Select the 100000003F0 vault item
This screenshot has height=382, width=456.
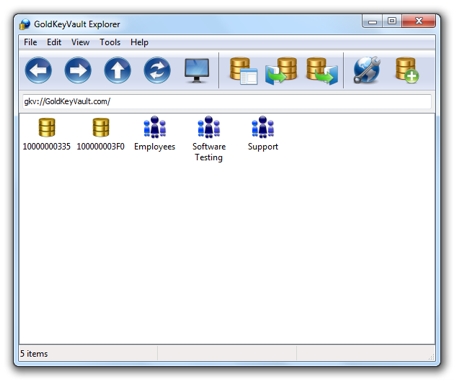pos(101,133)
